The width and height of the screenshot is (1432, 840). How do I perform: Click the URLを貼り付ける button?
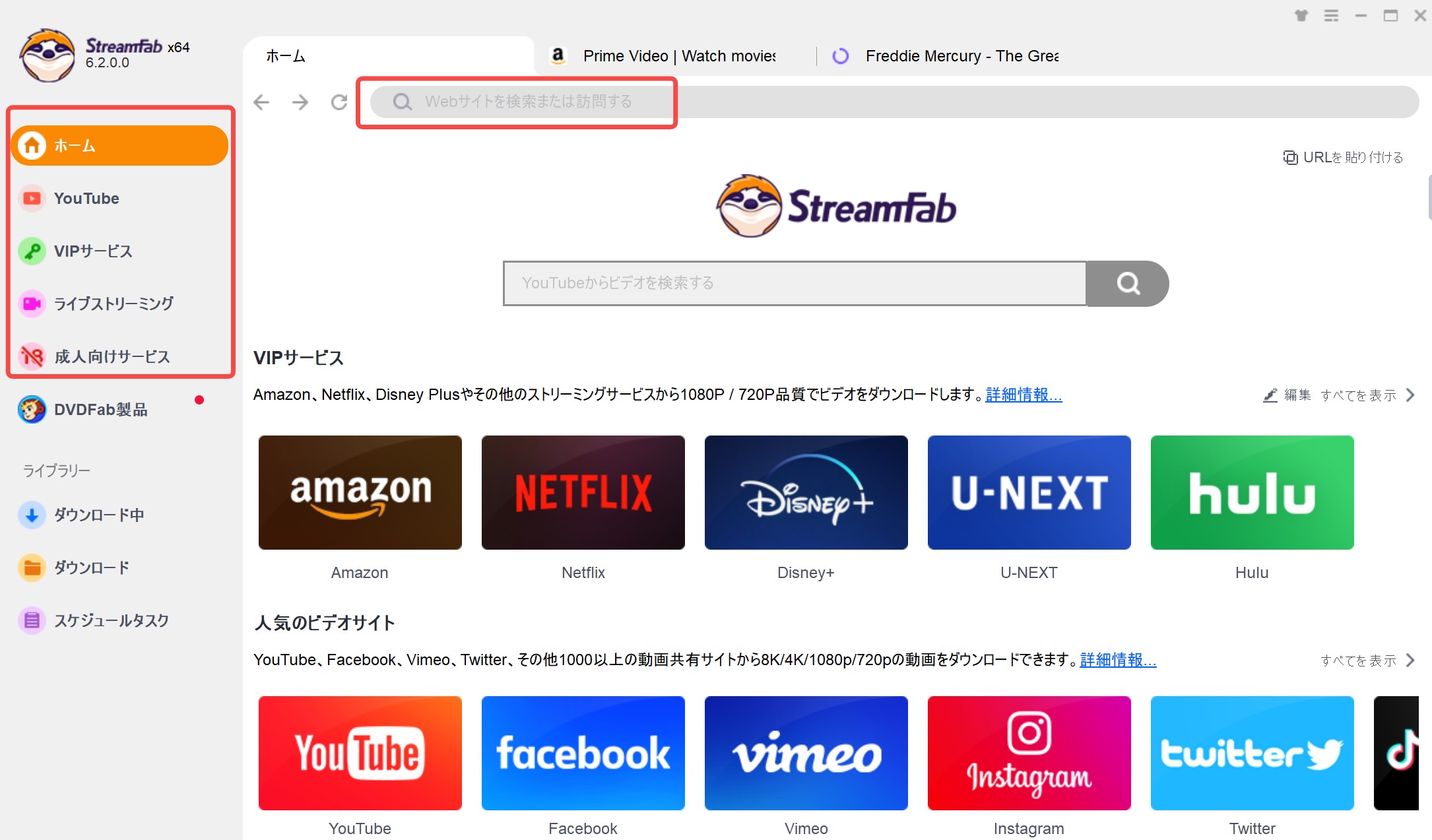(1343, 158)
